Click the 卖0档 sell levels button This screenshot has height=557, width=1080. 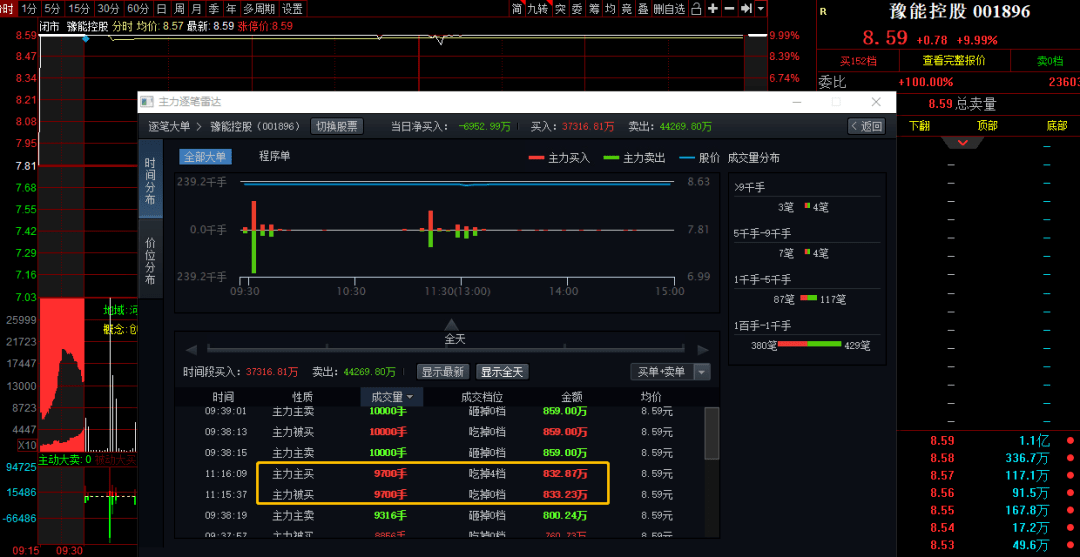coord(1049,61)
